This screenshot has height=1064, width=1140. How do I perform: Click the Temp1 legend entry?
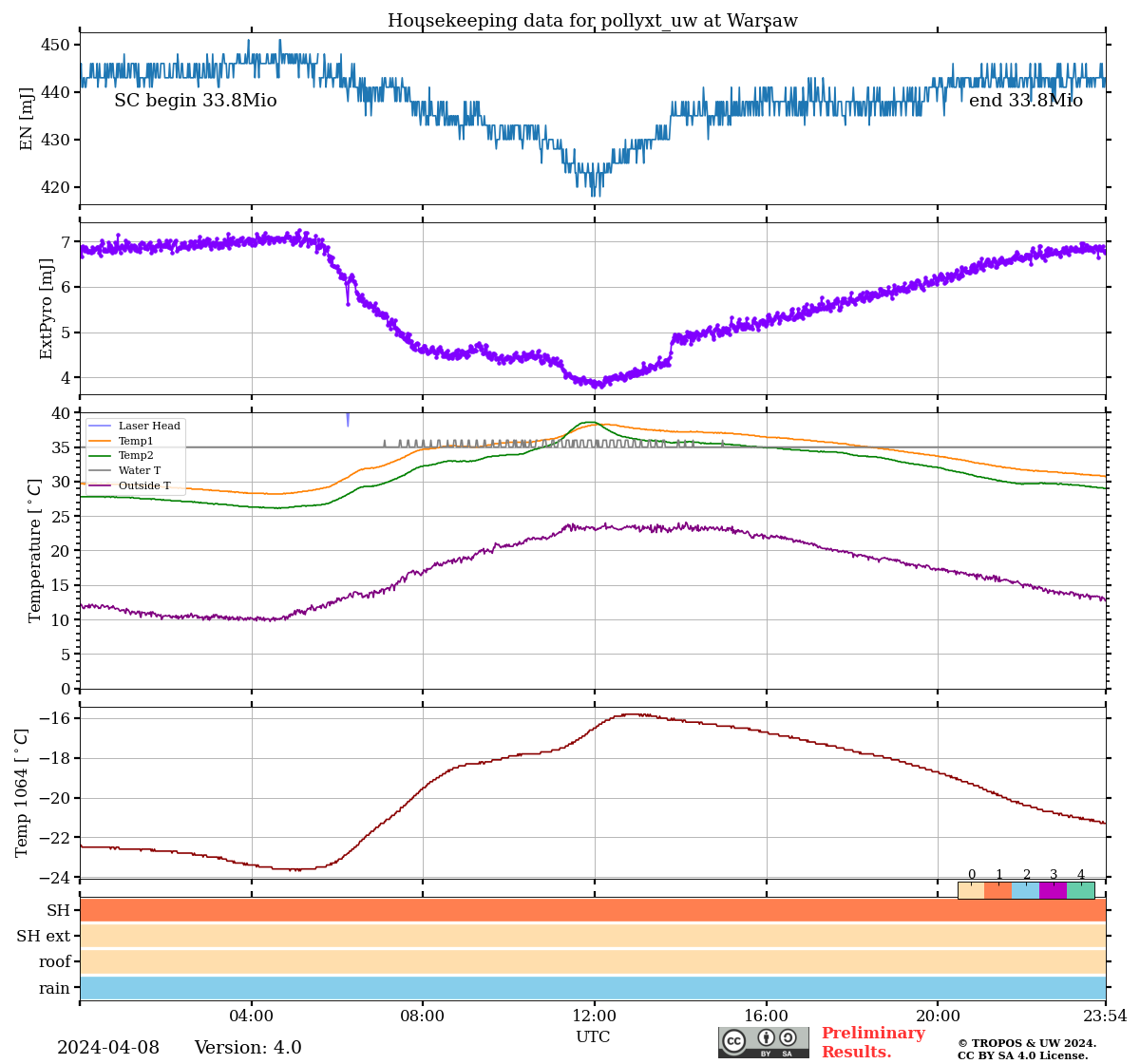coord(122,441)
